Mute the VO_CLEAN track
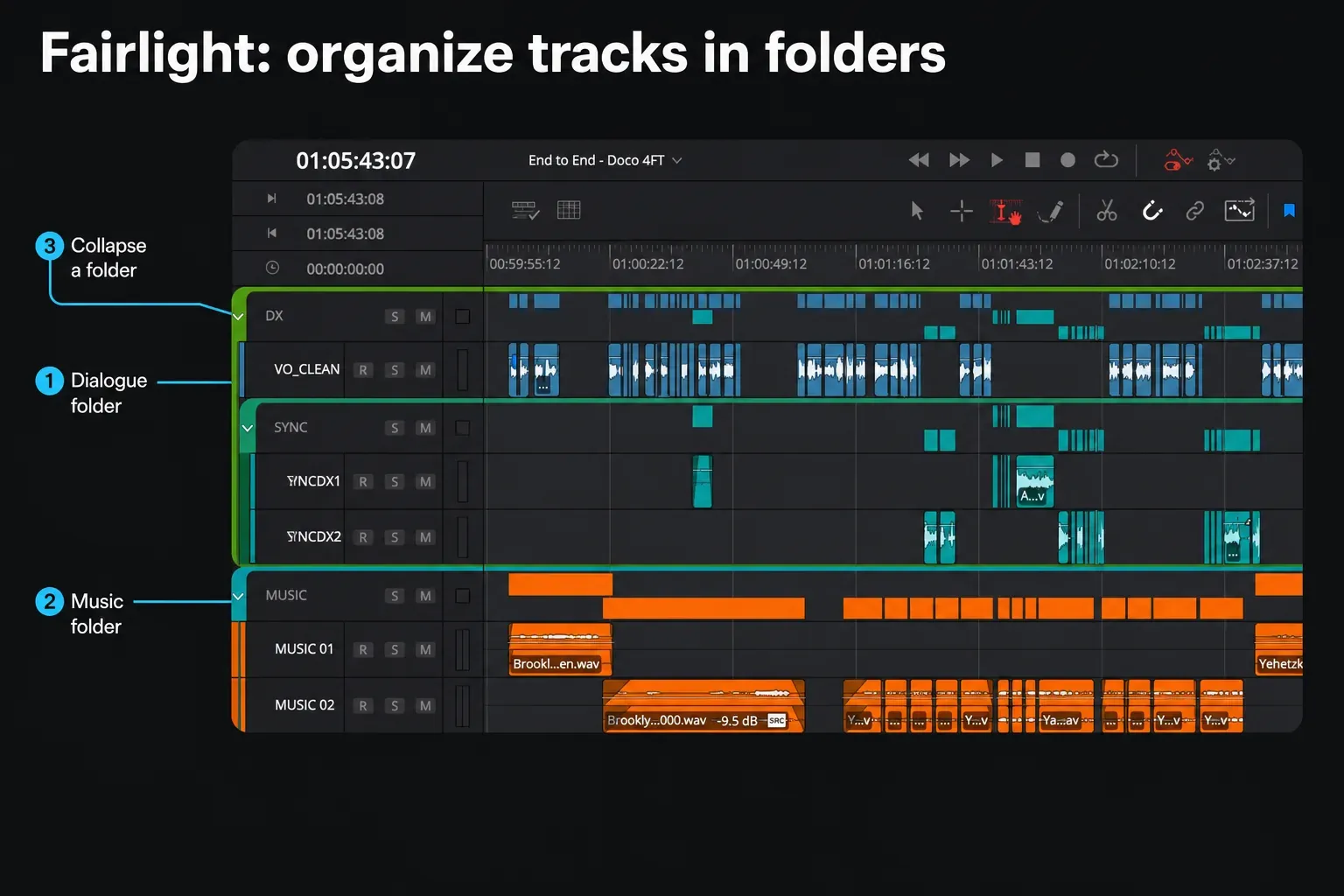 click(x=425, y=370)
